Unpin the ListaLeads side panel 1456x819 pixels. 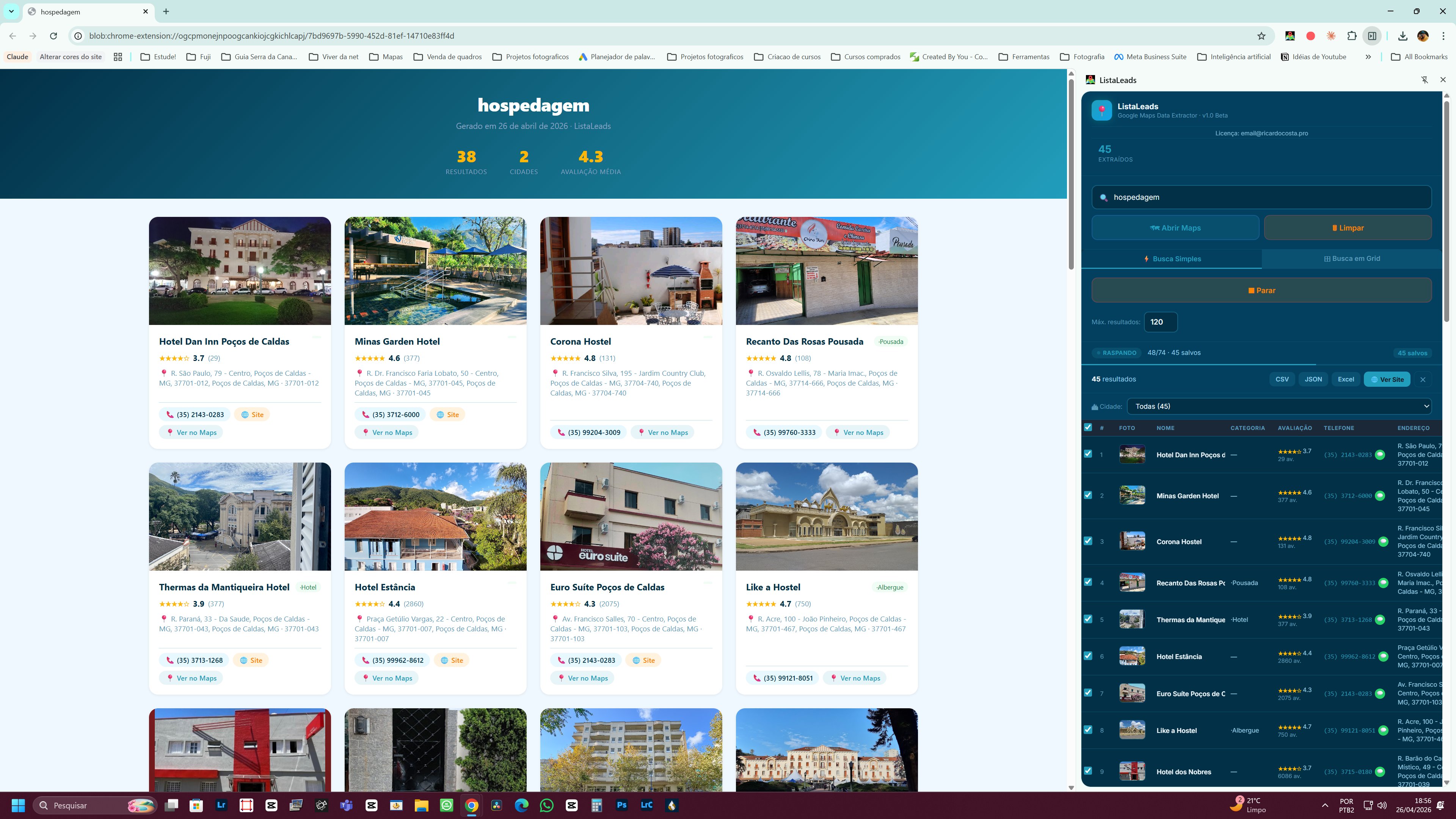coord(1425,80)
